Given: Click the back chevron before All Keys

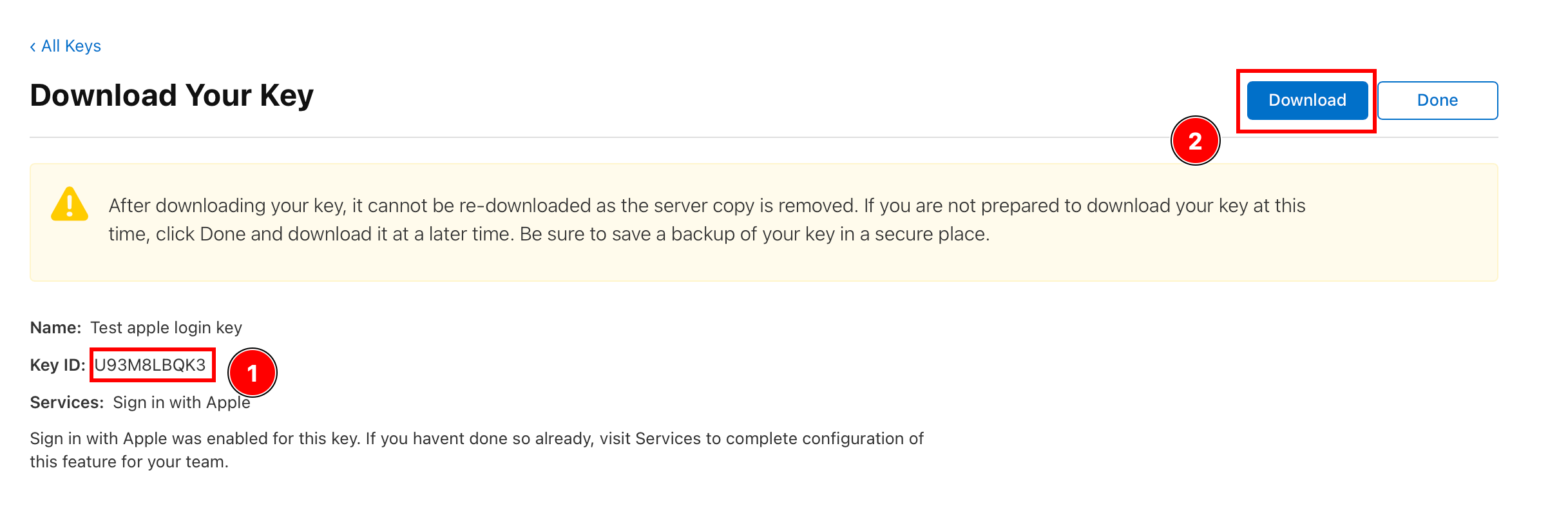Looking at the screenshot, I should pyautogui.click(x=33, y=45).
